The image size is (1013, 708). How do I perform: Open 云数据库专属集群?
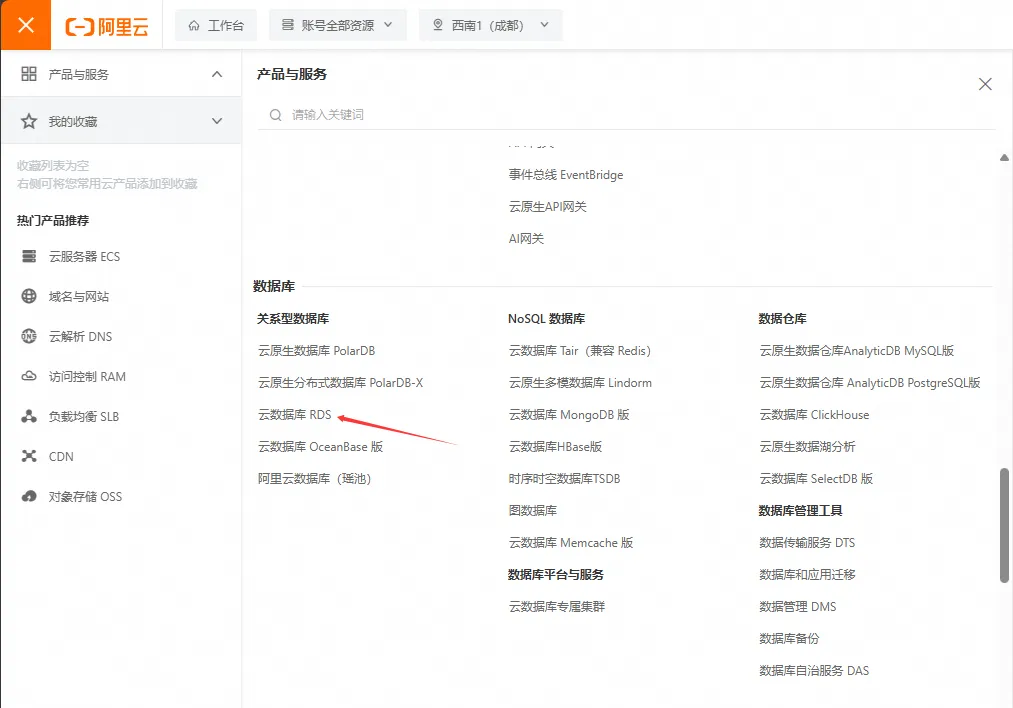[557, 607]
